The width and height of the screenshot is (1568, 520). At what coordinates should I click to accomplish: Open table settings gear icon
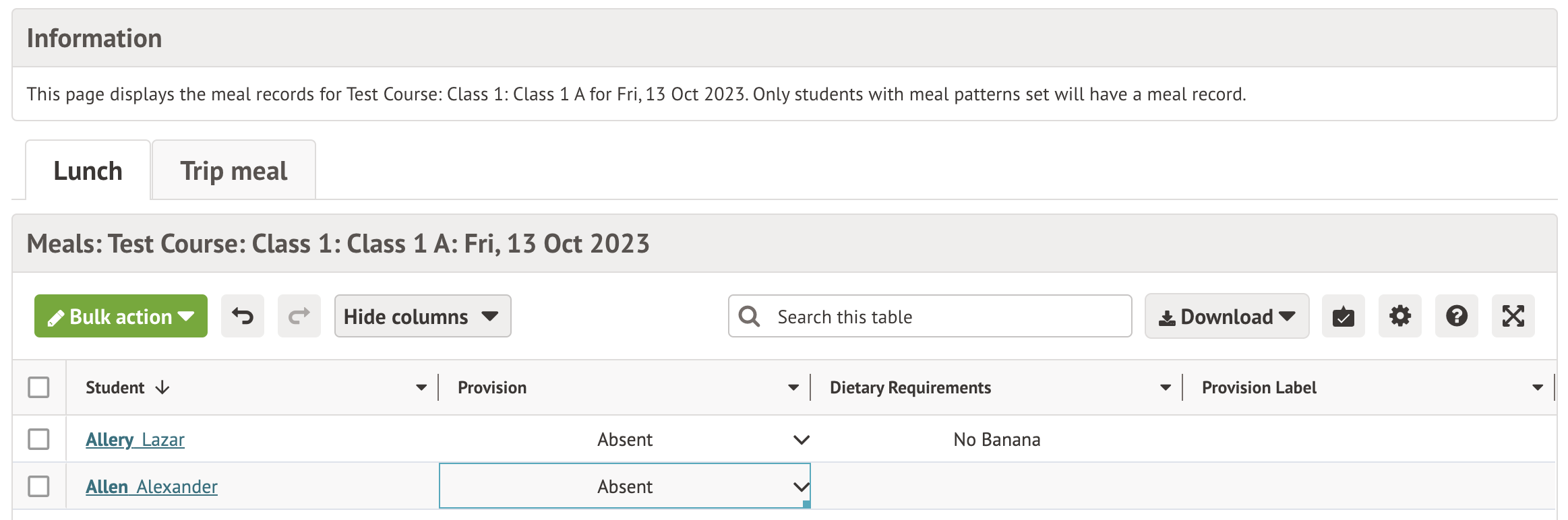click(x=1399, y=316)
